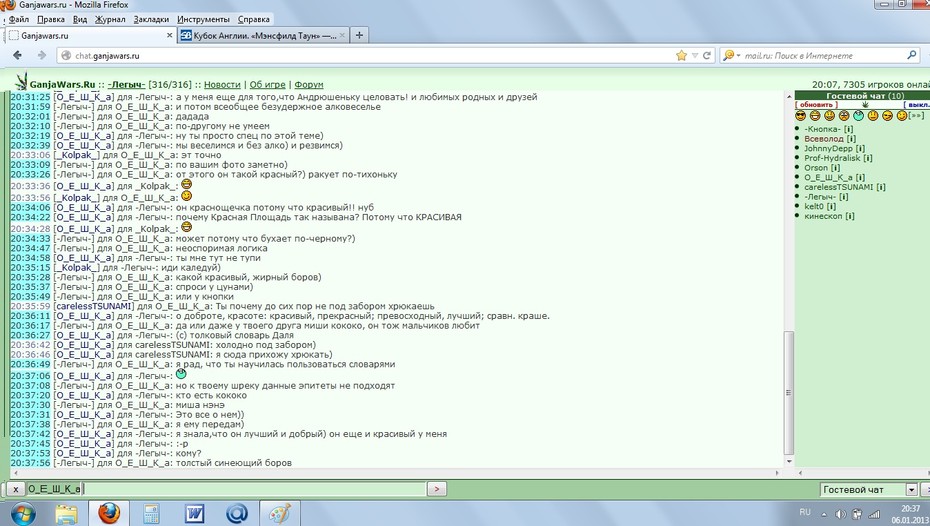Refresh the guest chat user list (обновить)
The width and height of the screenshot is (930, 526).
817,105
